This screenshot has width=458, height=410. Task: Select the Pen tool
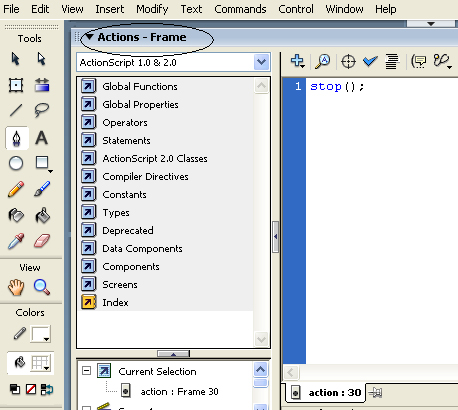pos(17,138)
